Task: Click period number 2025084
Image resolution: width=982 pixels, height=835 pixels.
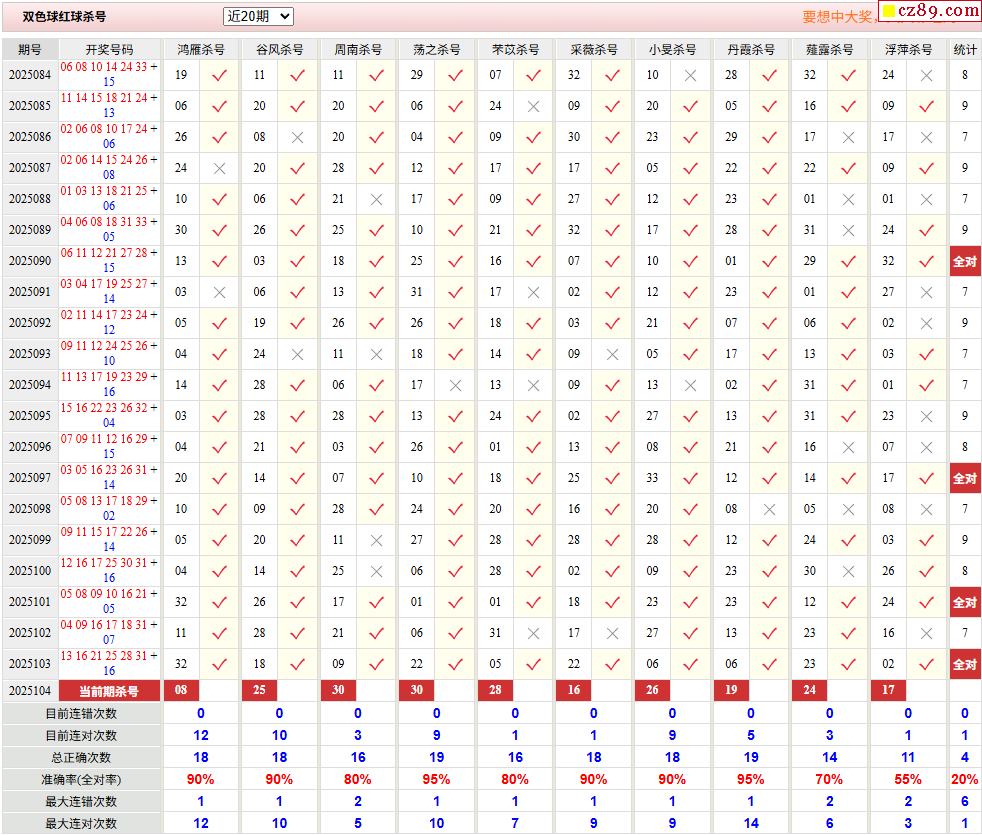Action: point(29,75)
